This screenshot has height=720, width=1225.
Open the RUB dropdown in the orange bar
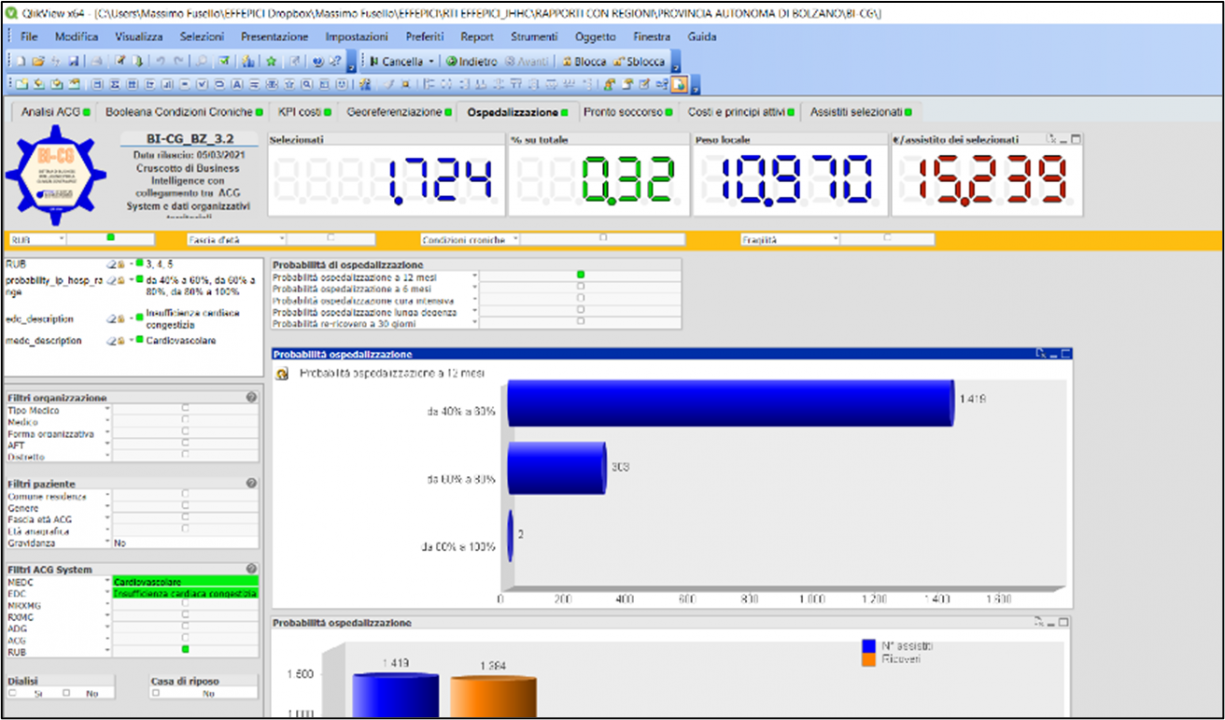62,240
